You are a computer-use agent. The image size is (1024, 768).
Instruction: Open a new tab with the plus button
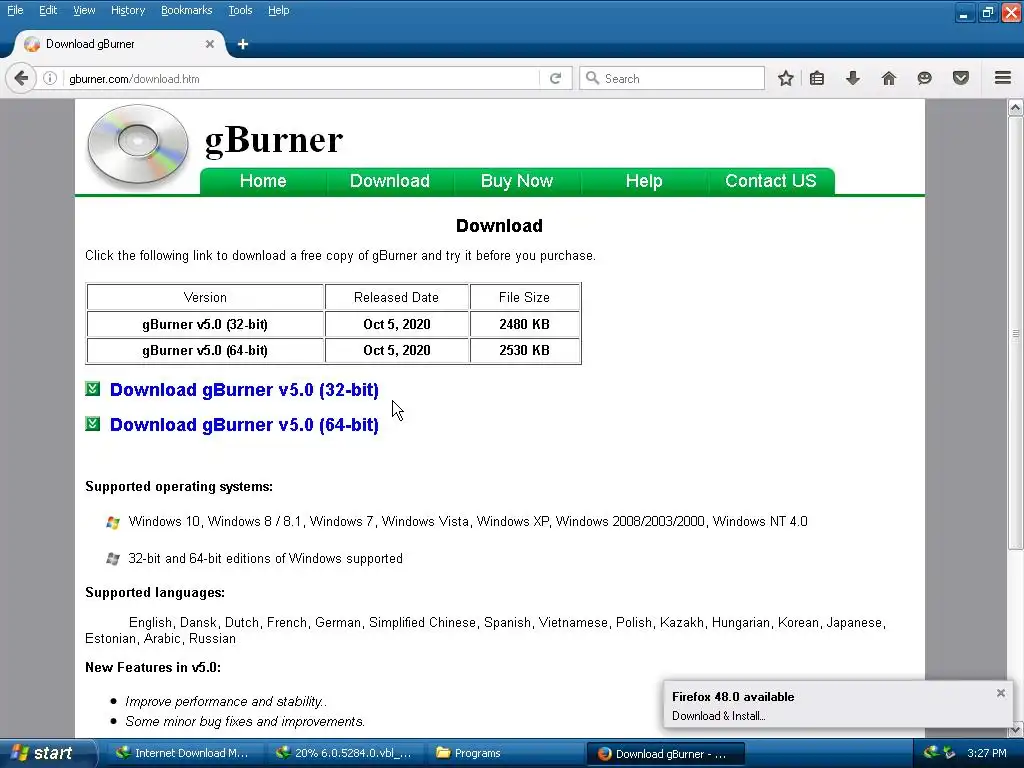[243, 44]
